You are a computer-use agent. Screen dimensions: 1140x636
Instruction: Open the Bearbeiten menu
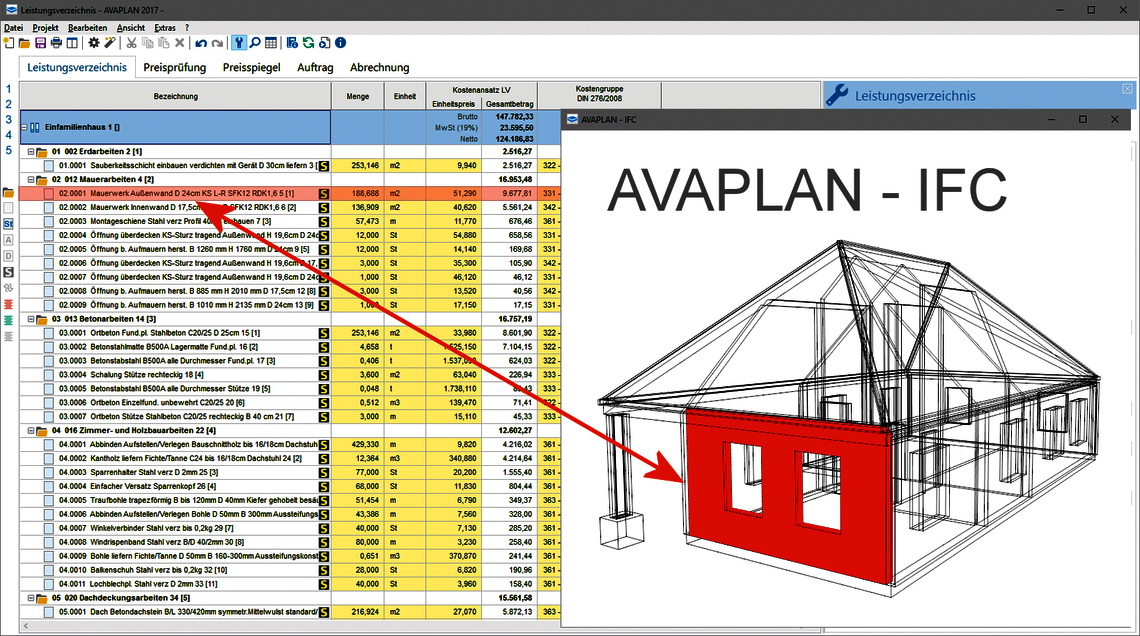pyautogui.click(x=87, y=28)
